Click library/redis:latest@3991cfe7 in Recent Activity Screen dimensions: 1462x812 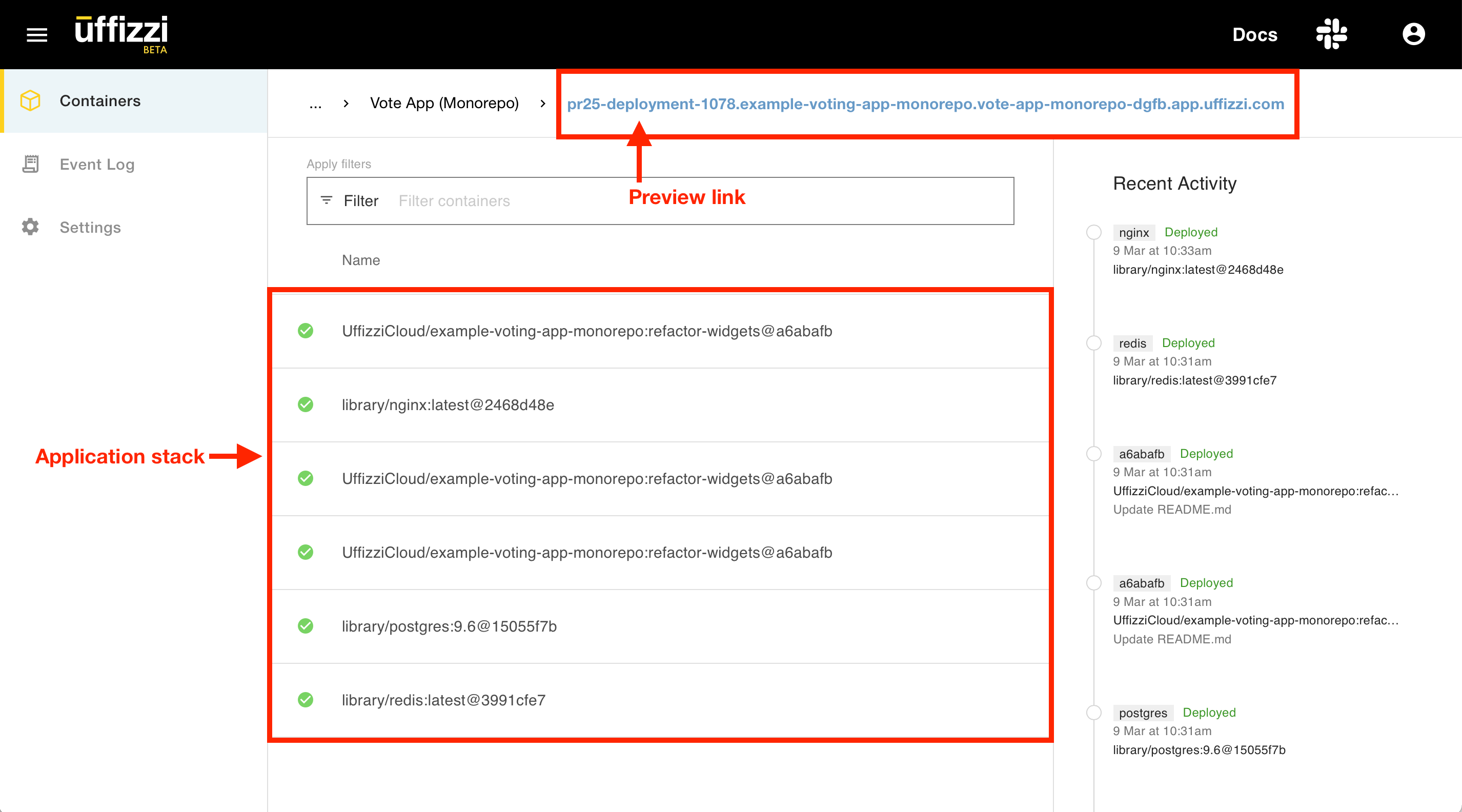(1194, 380)
